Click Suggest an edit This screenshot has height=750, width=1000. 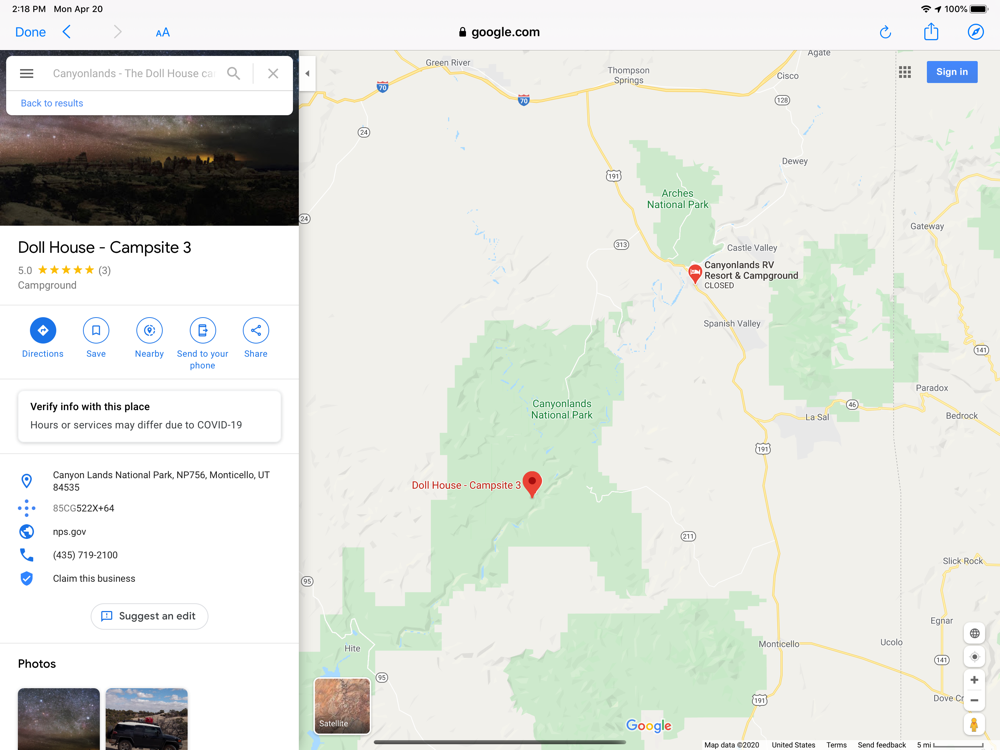pyautogui.click(x=149, y=616)
